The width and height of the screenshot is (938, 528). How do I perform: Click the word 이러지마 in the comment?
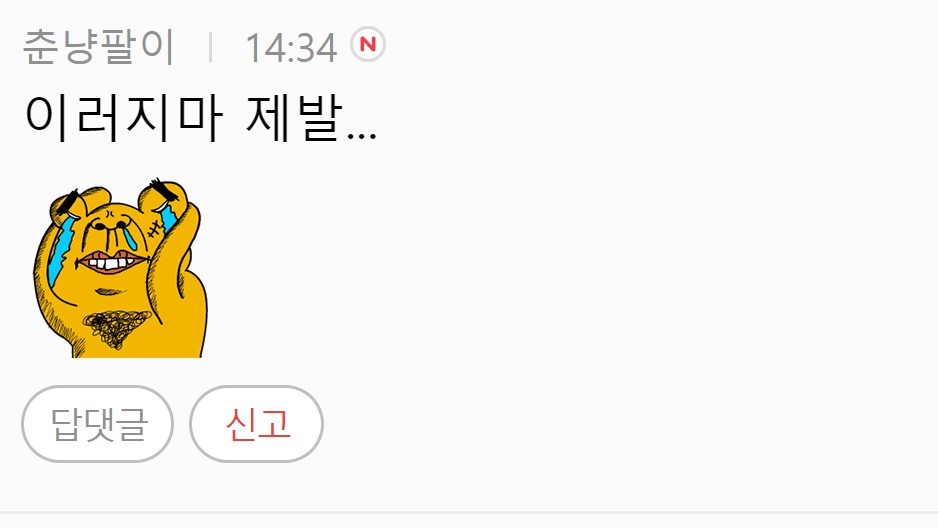point(124,118)
